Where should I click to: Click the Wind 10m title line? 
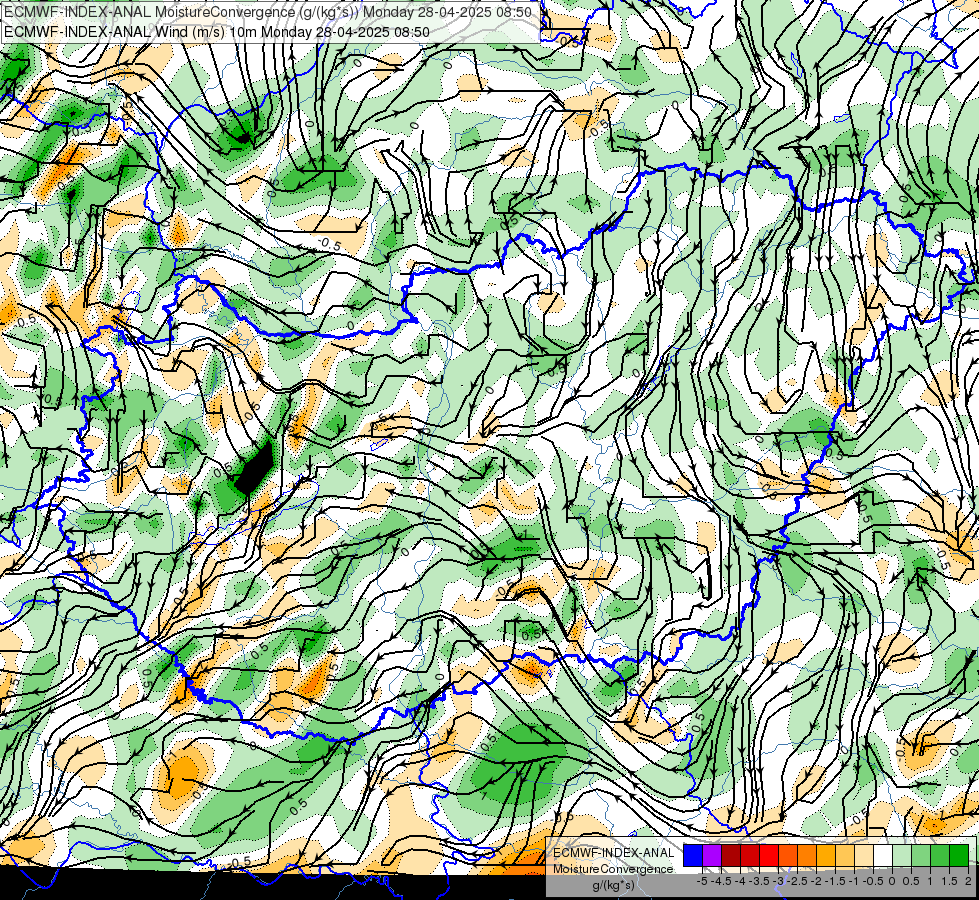coord(217,31)
